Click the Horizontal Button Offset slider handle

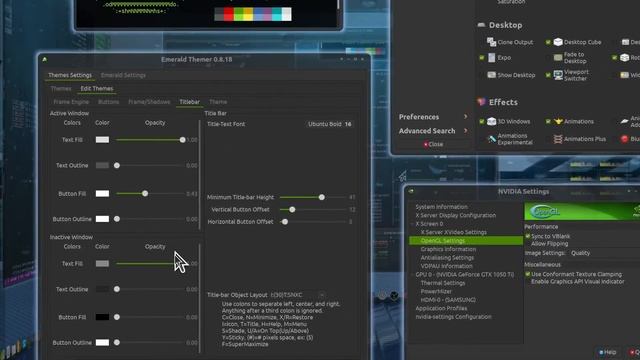click(x=285, y=222)
